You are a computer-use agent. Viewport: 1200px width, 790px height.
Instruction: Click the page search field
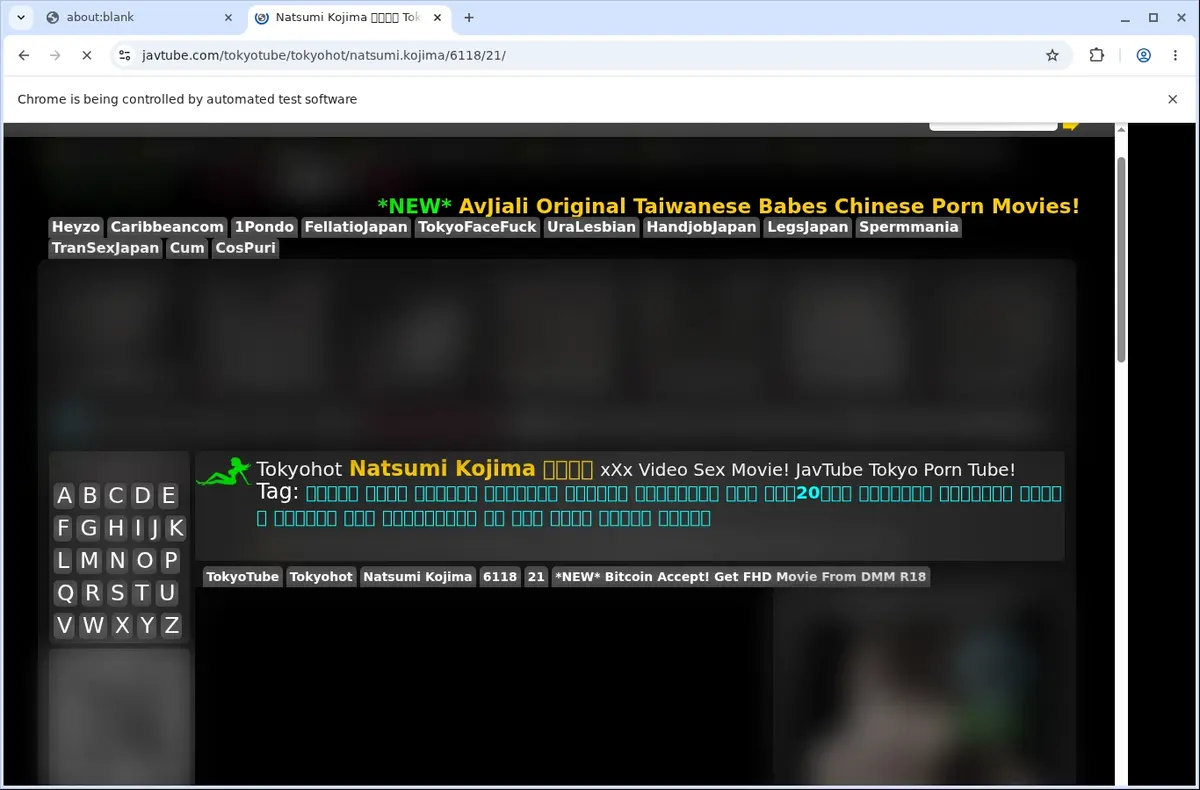click(x=993, y=125)
